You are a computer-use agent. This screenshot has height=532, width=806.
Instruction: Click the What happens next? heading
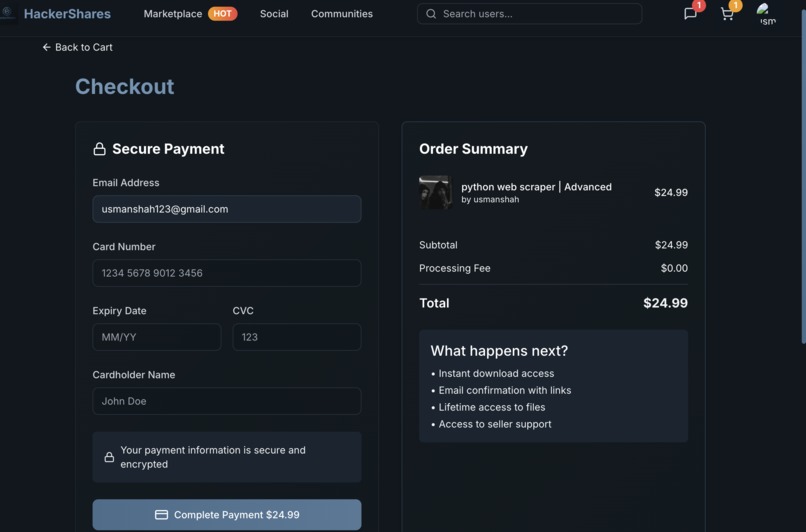(499, 351)
